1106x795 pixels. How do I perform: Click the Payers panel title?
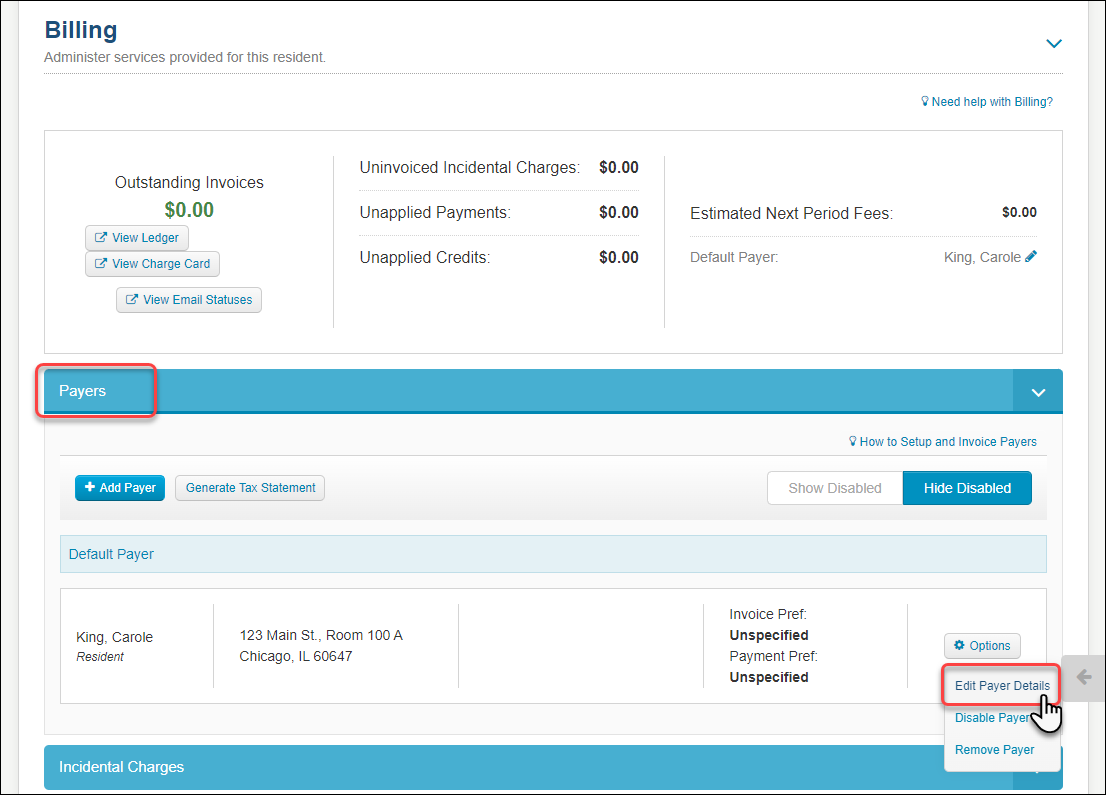[83, 391]
